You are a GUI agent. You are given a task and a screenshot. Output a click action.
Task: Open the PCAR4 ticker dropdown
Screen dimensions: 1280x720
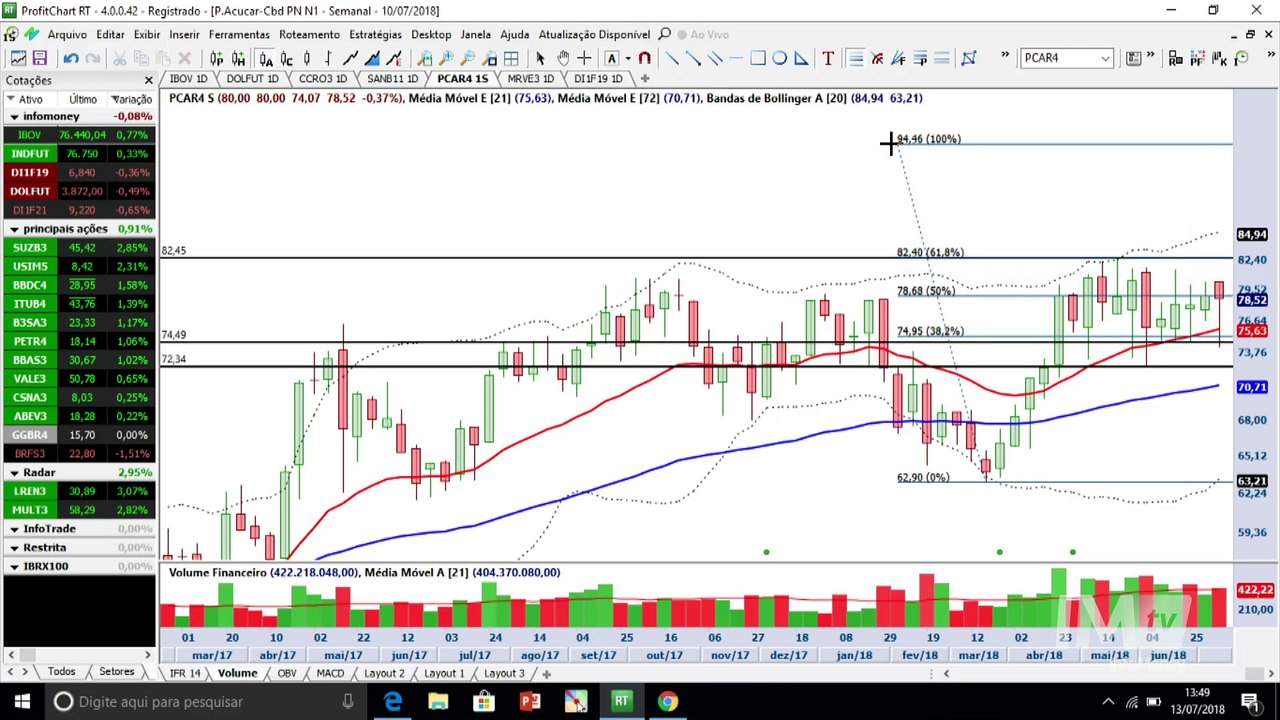pos(1105,58)
